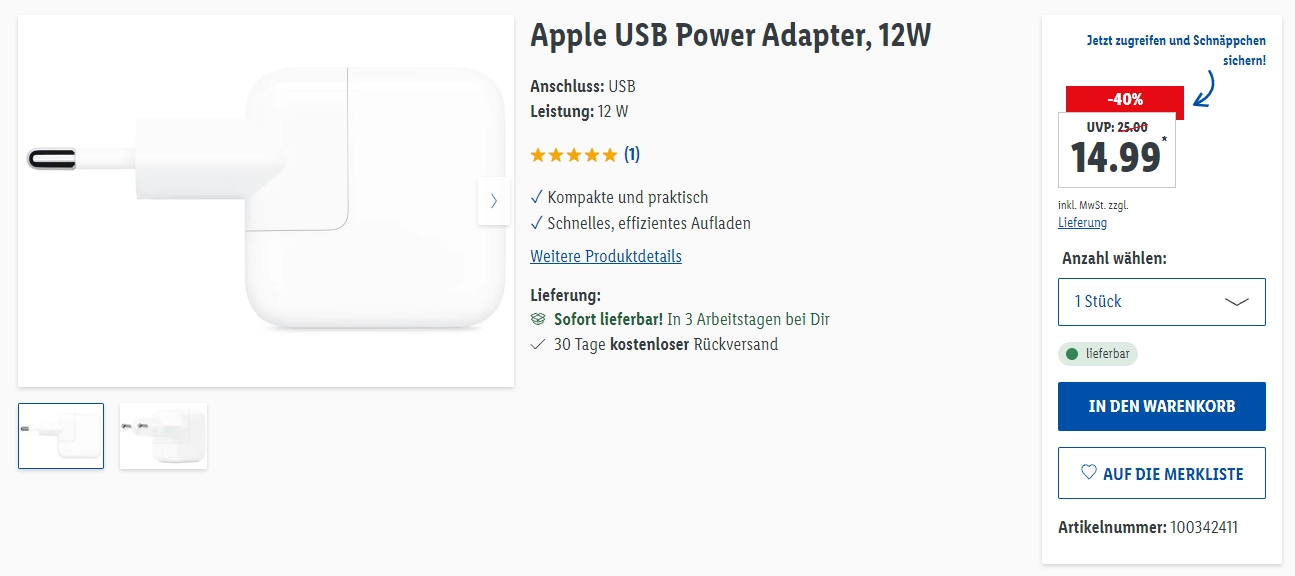
Task: Select the first product thumbnail
Action: point(61,436)
